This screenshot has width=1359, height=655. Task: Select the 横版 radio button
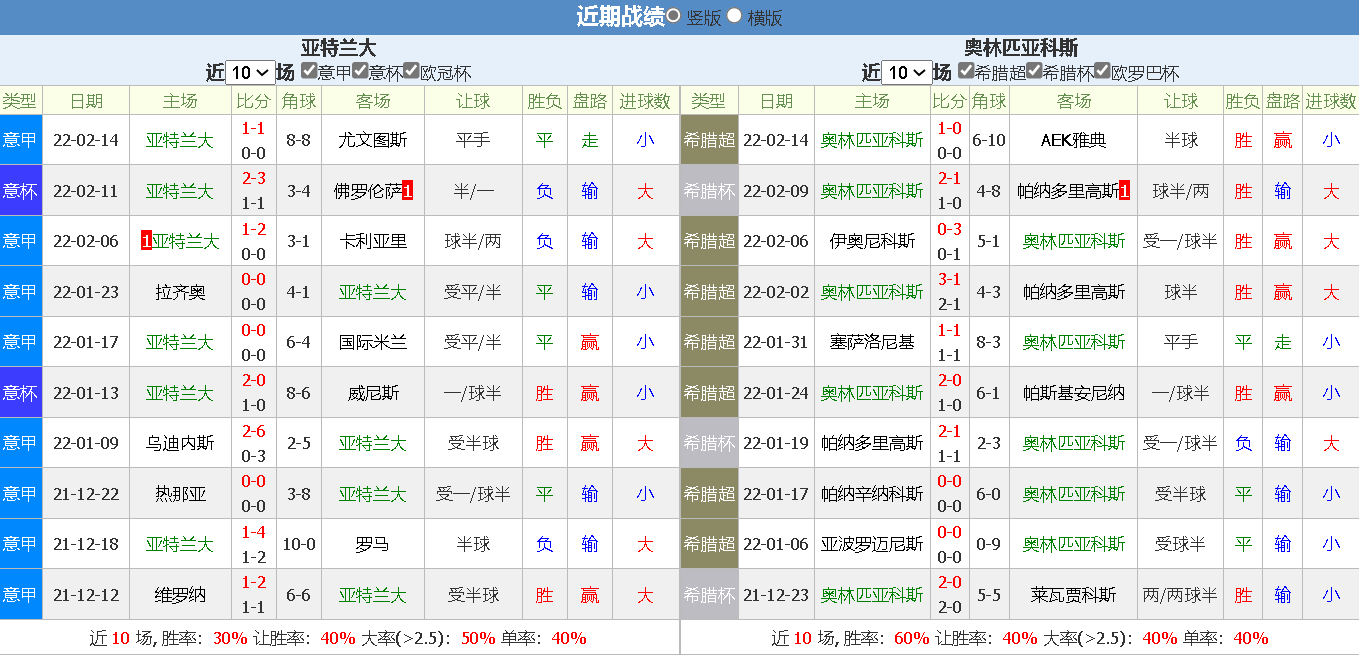click(x=734, y=16)
